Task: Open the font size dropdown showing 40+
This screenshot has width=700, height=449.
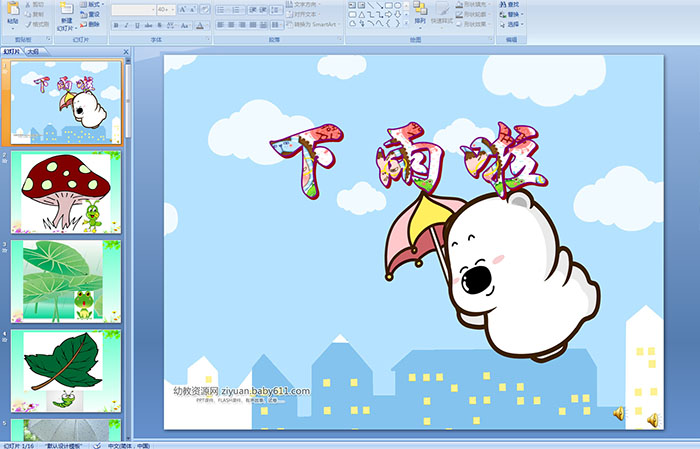Action: point(166,9)
